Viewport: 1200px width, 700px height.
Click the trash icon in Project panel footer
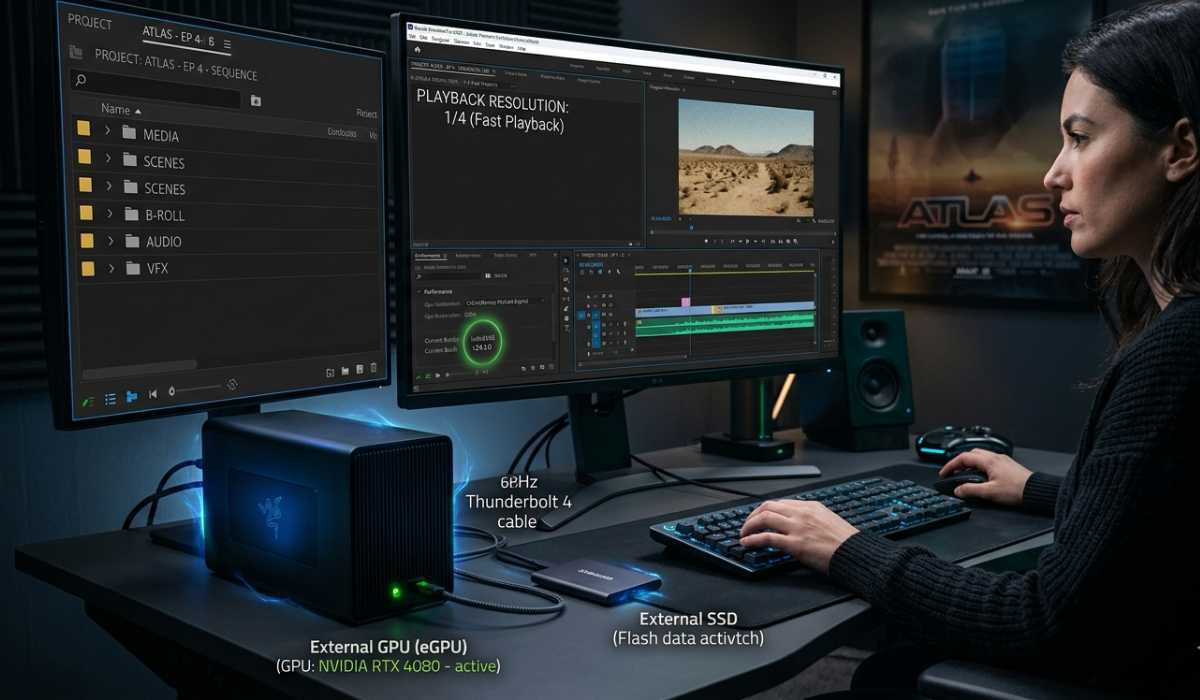[x=374, y=368]
